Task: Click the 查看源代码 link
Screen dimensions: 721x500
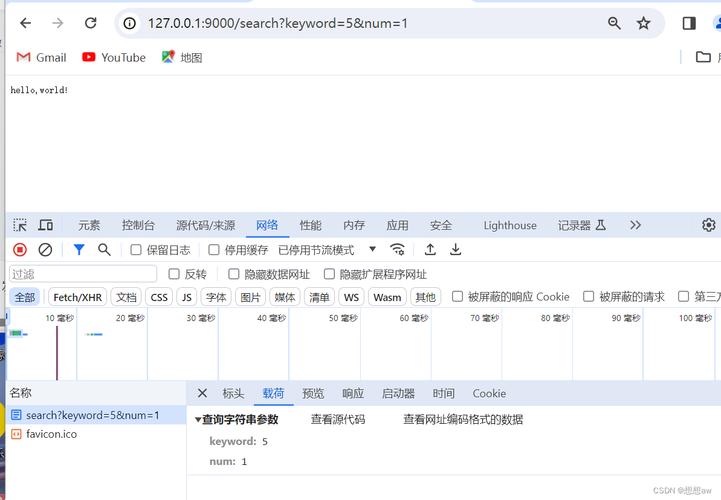Action: [338, 420]
